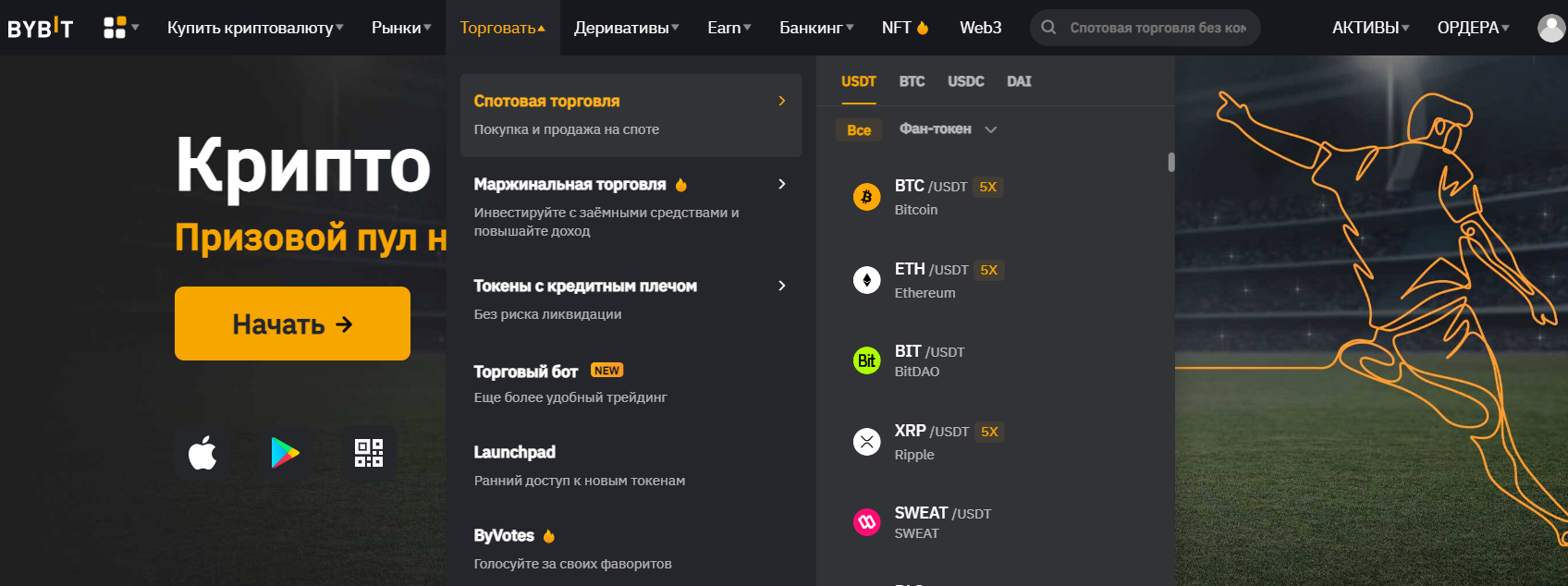Open Торговый бот menu entry

click(x=631, y=384)
